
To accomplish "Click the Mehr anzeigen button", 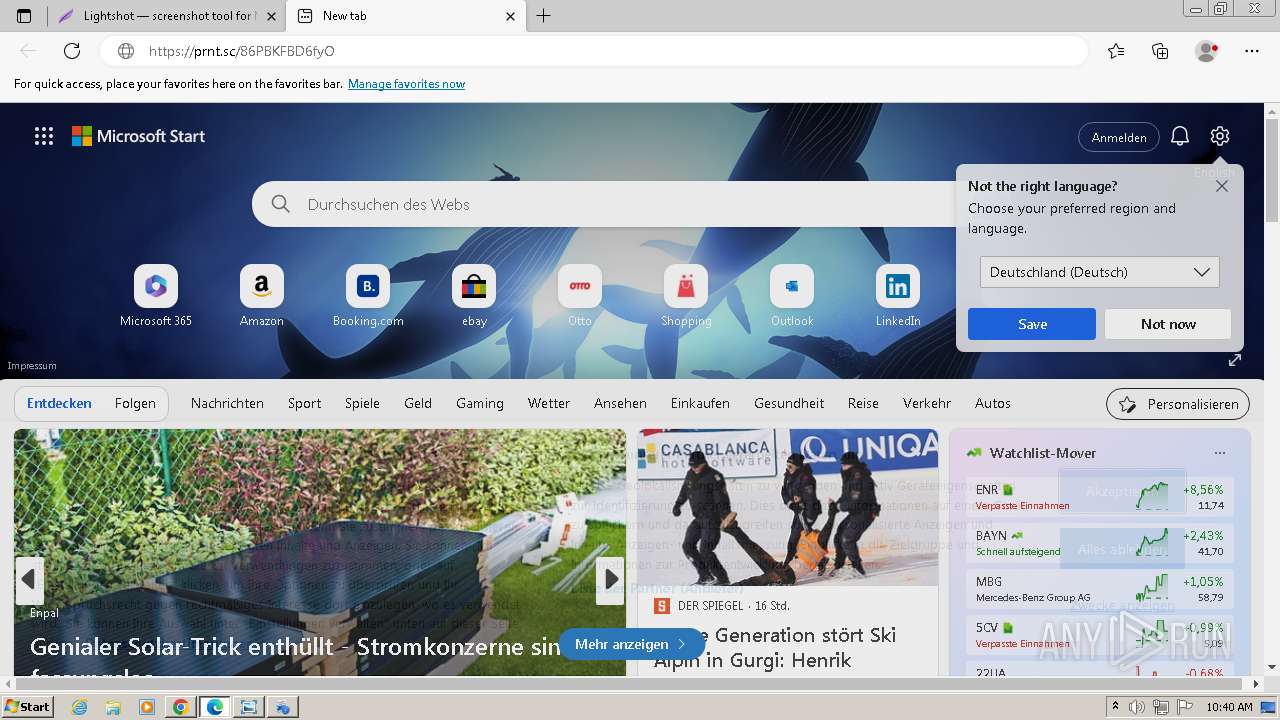I will 631,644.
